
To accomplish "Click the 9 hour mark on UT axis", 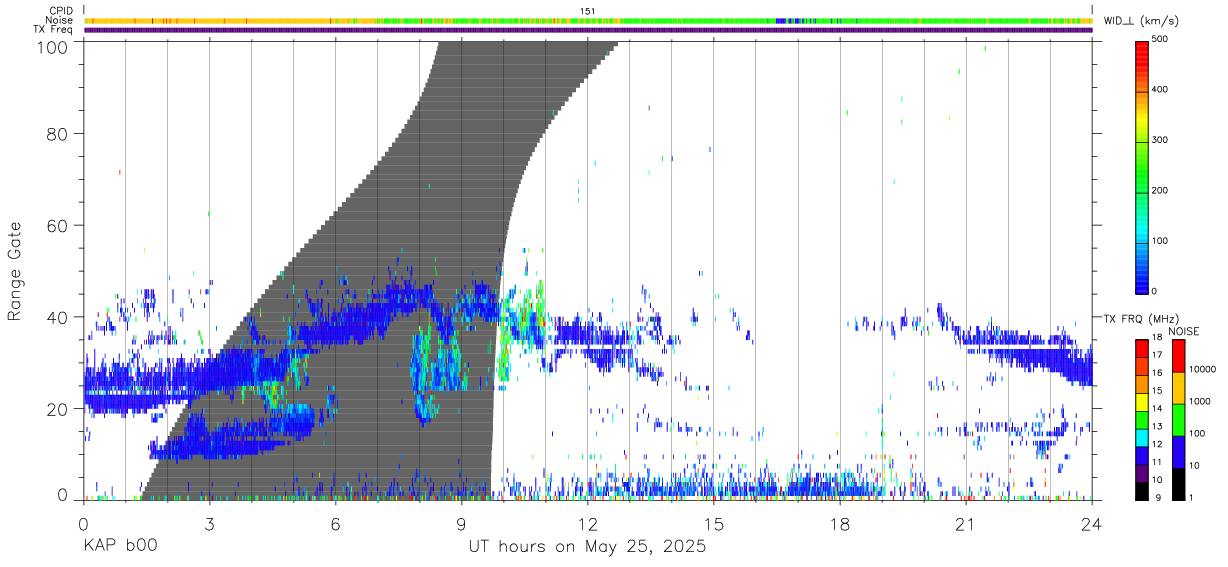I will (462, 524).
